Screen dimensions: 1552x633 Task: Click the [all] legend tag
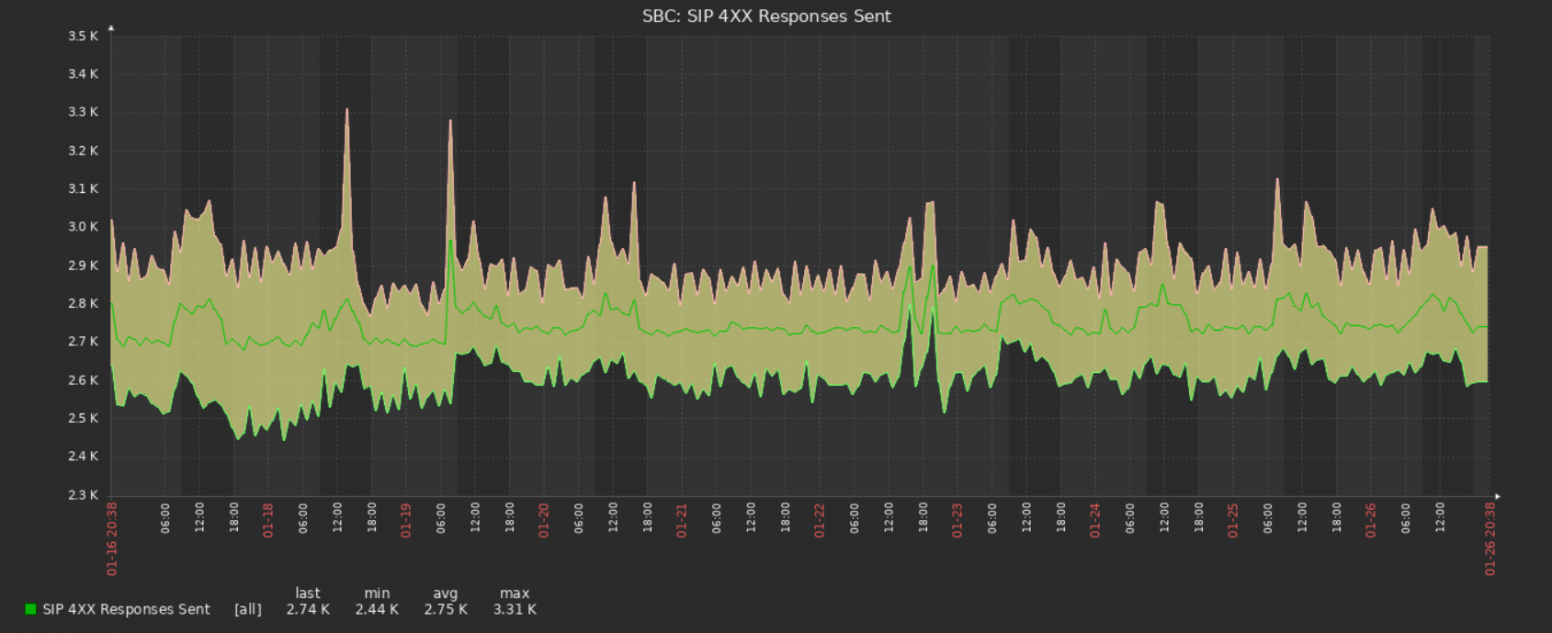pos(248,609)
